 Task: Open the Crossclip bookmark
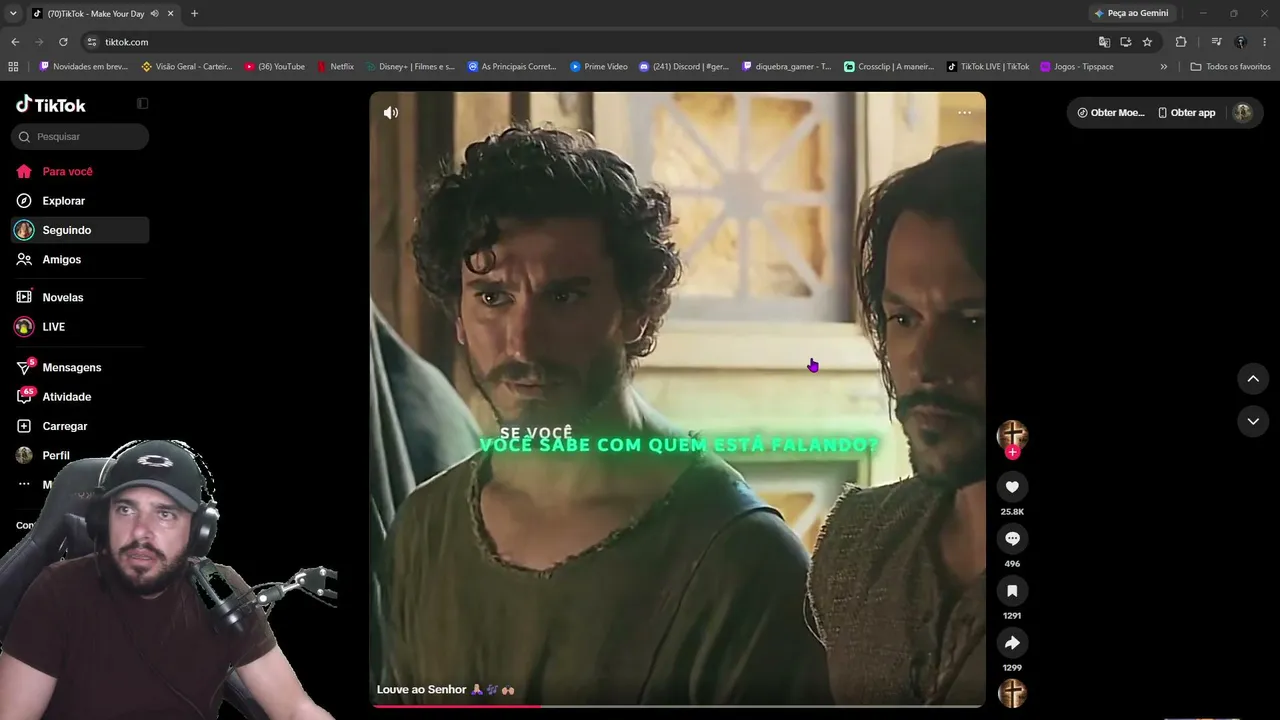coord(889,67)
